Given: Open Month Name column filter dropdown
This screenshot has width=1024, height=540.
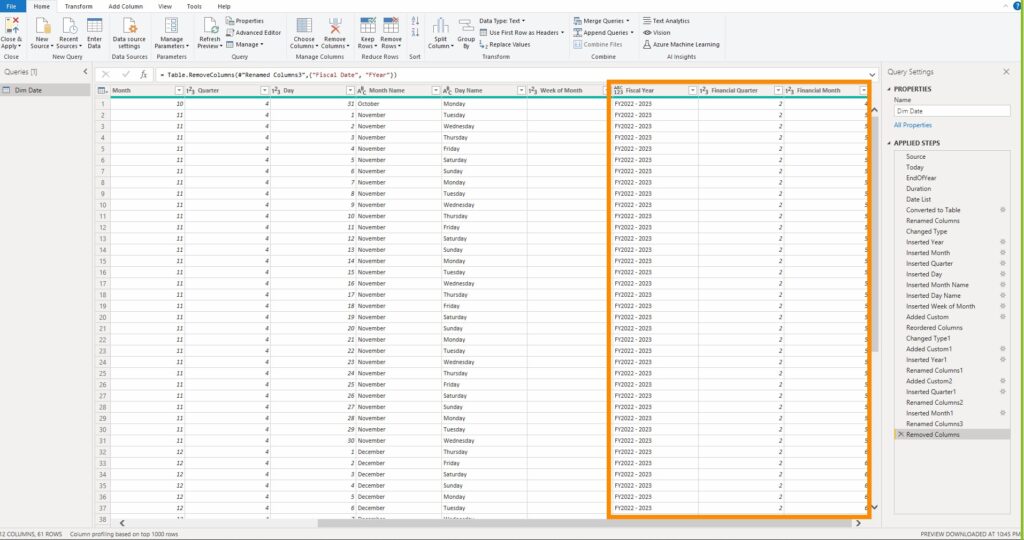Looking at the screenshot, I should 436,91.
